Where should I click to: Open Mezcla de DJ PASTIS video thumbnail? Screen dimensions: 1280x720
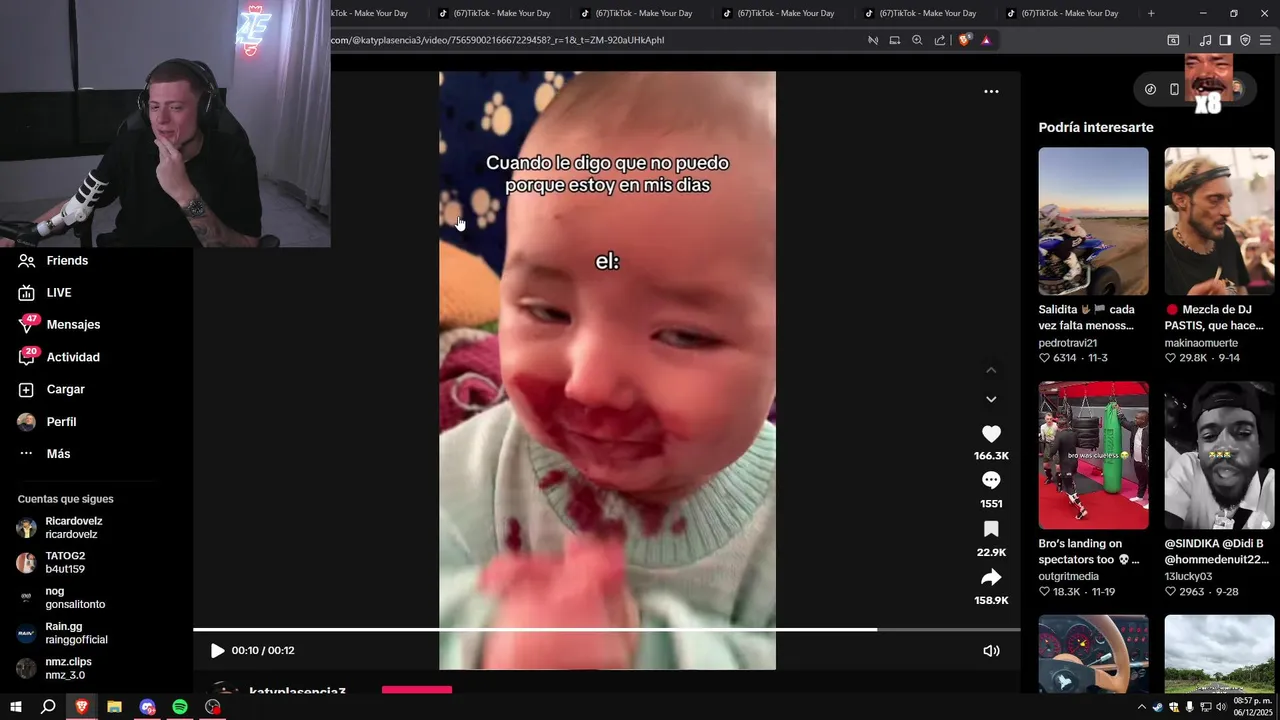click(x=1219, y=221)
